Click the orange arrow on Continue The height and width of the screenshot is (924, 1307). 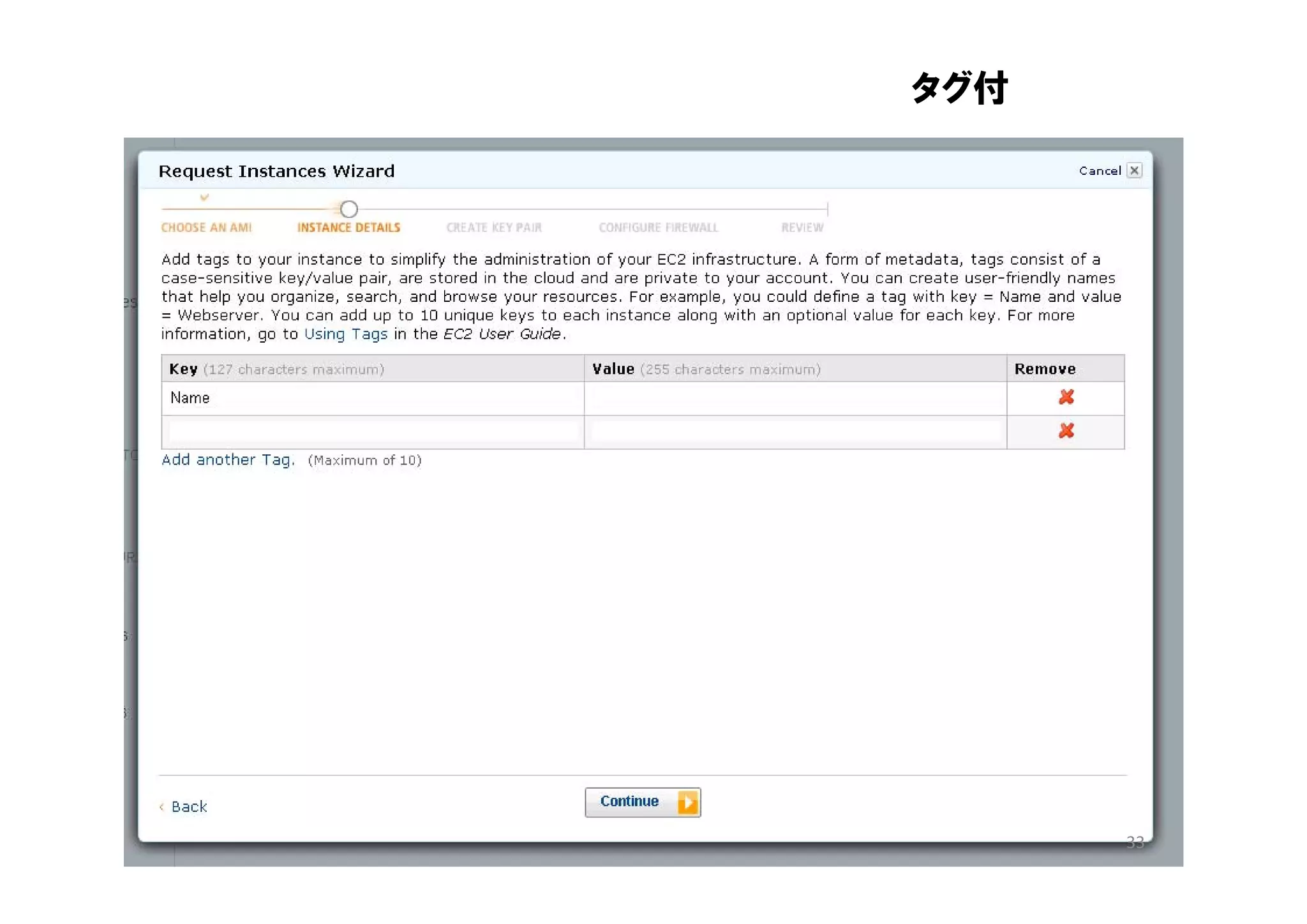687,802
